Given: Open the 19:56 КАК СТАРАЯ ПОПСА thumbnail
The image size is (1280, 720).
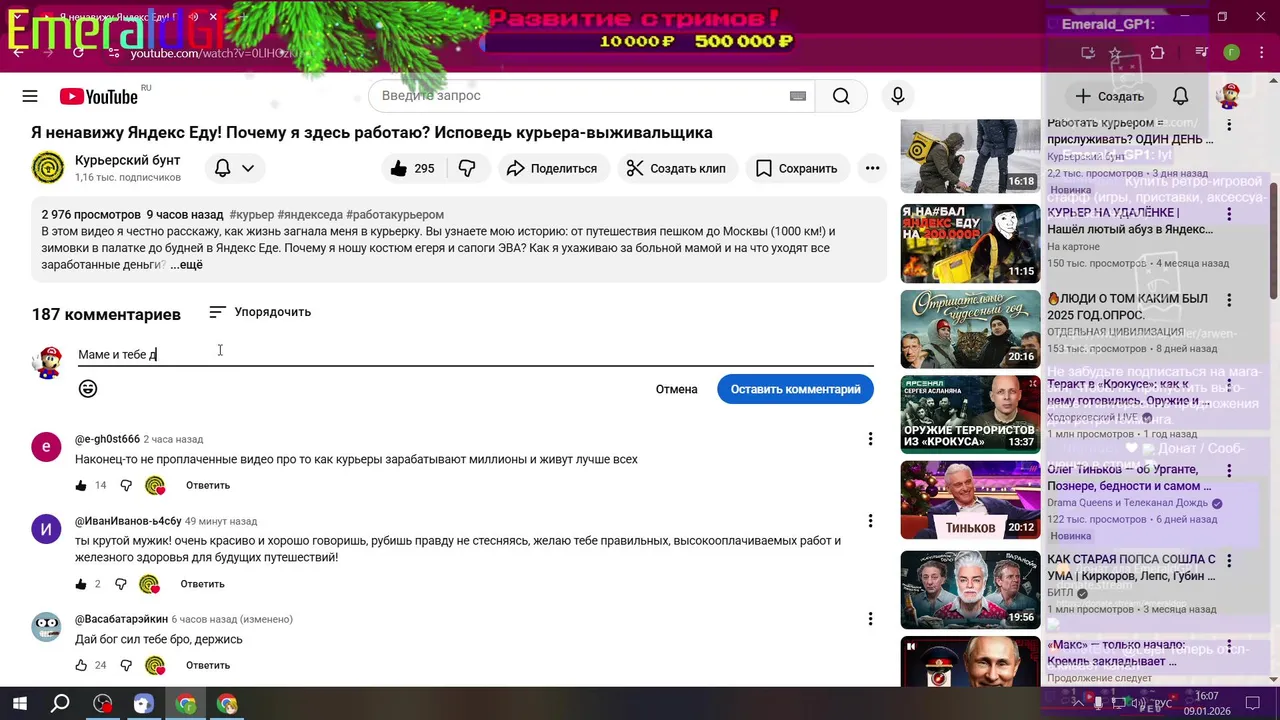Looking at the screenshot, I should tap(970, 590).
